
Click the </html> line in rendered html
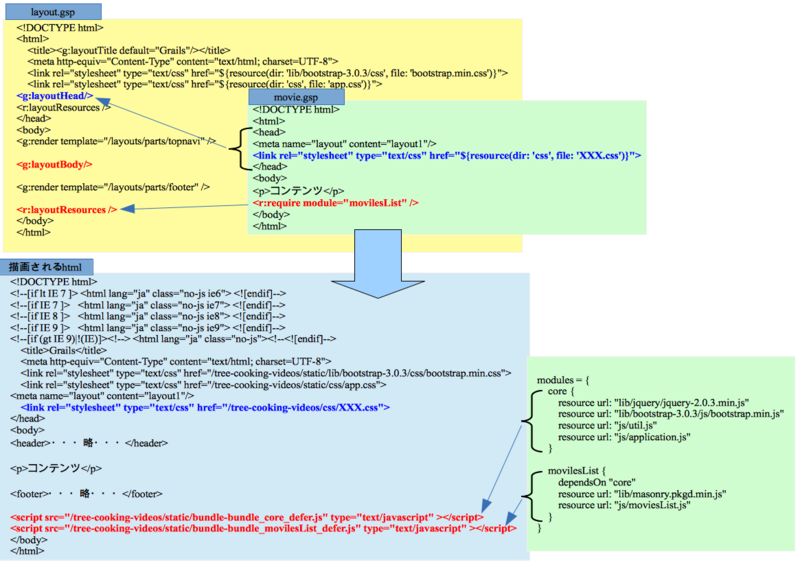click(27, 551)
